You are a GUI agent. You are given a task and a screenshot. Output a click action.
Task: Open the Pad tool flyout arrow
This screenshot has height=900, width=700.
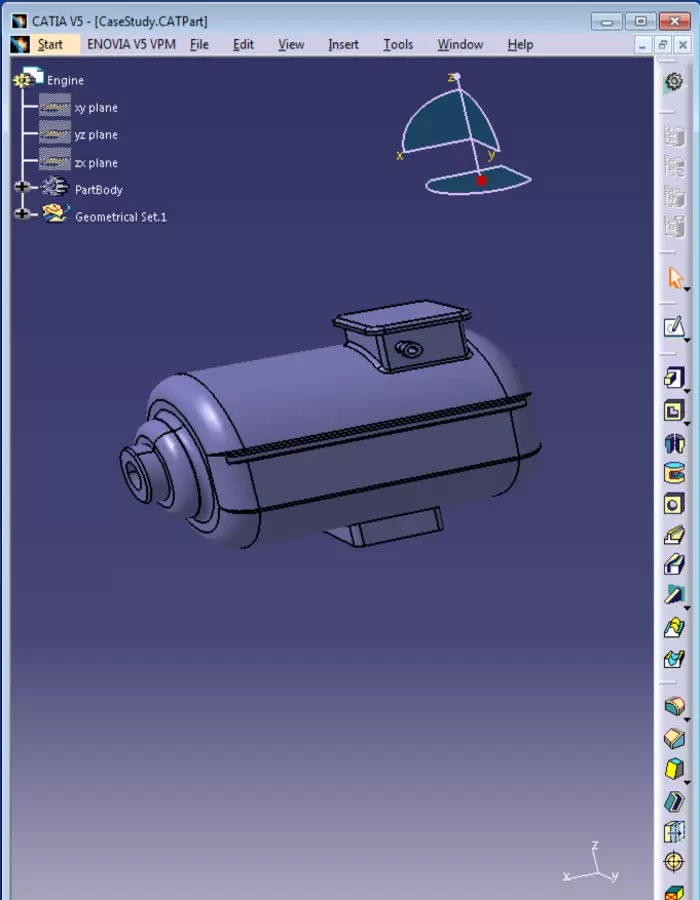[x=687, y=390]
